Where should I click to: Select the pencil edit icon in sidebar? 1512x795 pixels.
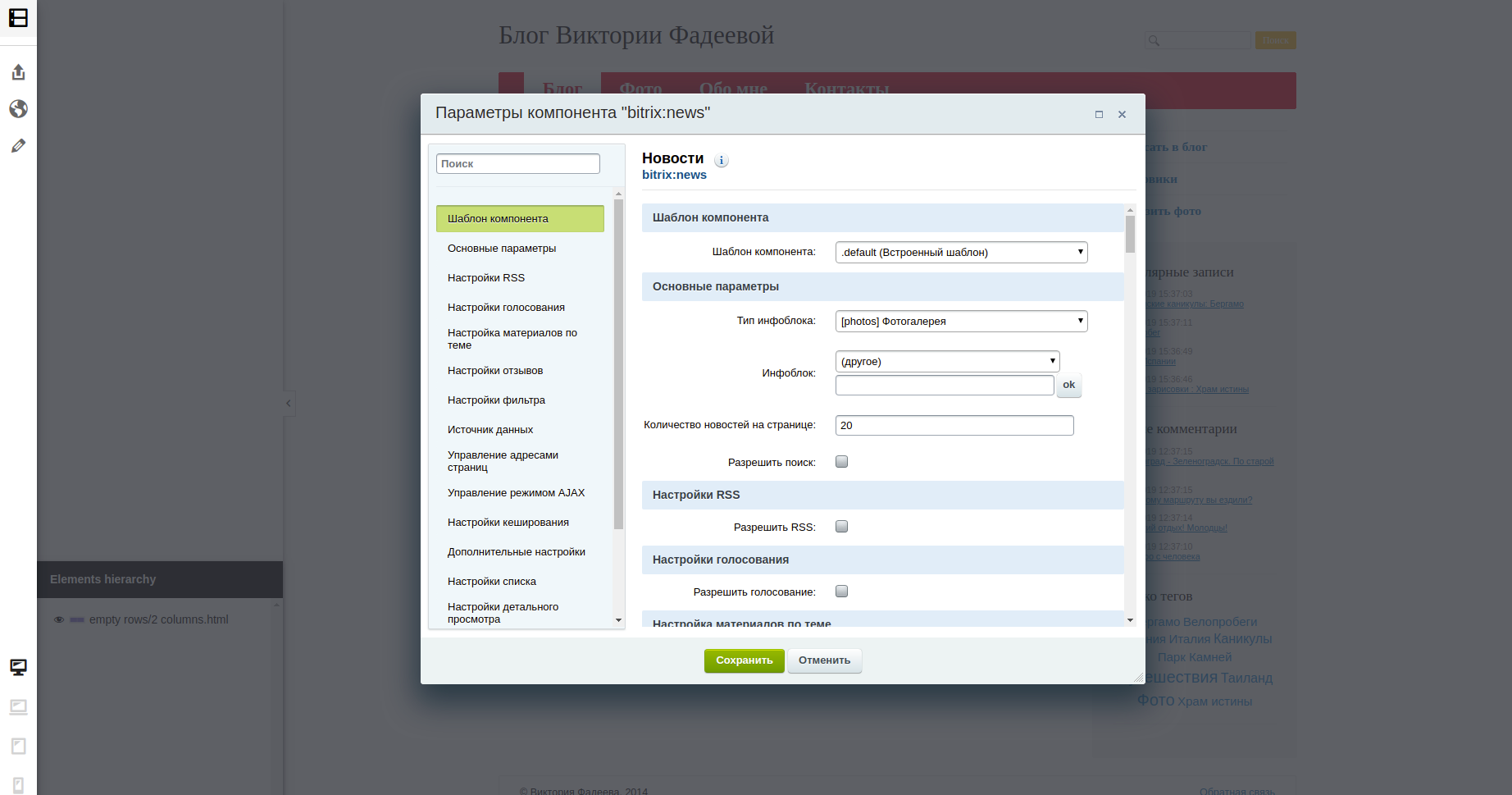click(18, 146)
